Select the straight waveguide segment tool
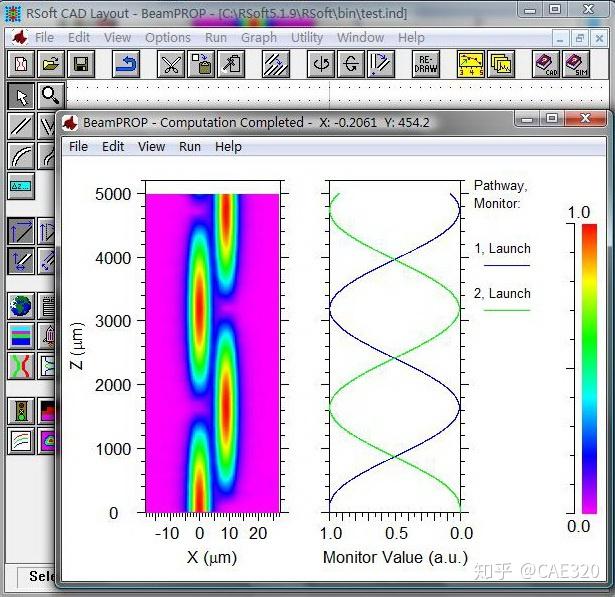Image resolution: width=615 pixels, height=597 pixels. pyautogui.click(x=21, y=126)
